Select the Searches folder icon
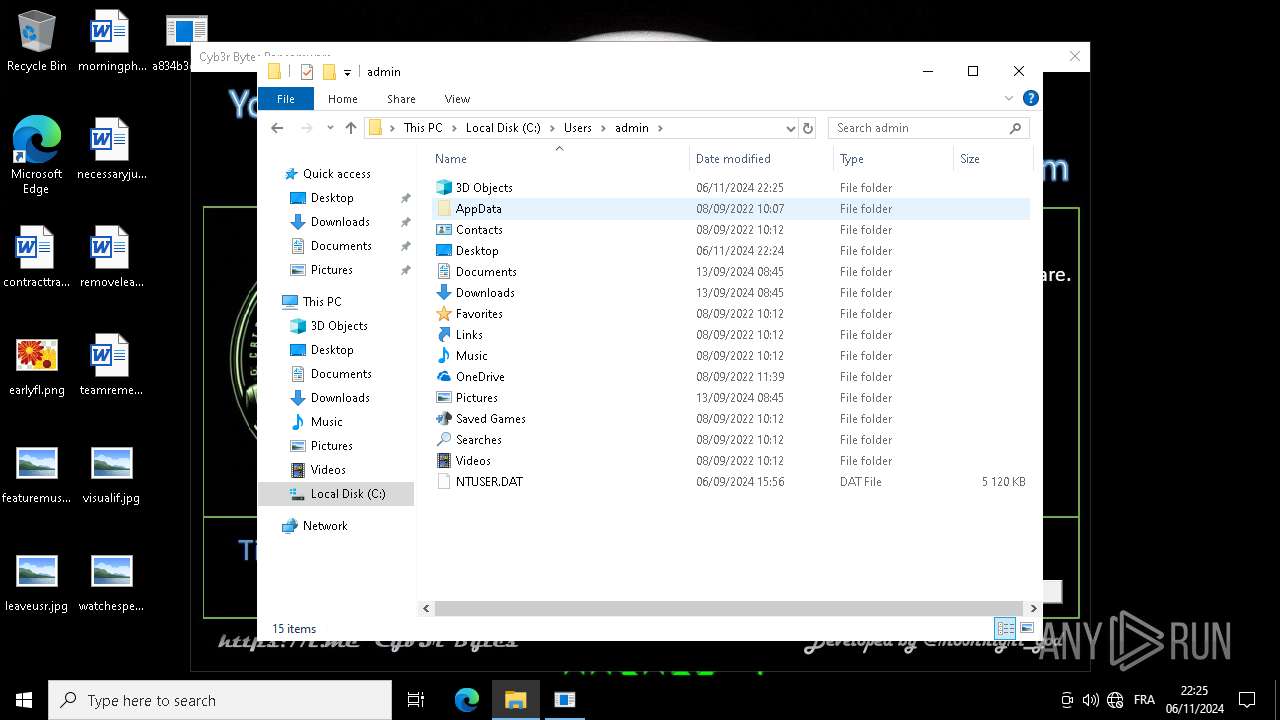The width and height of the screenshot is (1280, 720). pyautogui.click(x=444, y=440)
